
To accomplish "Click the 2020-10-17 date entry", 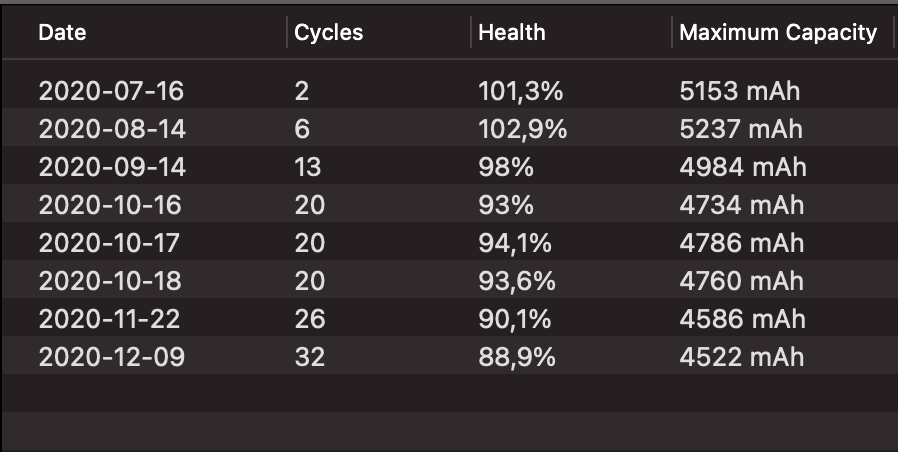I will pyautogui.click(x=111, y=243).
